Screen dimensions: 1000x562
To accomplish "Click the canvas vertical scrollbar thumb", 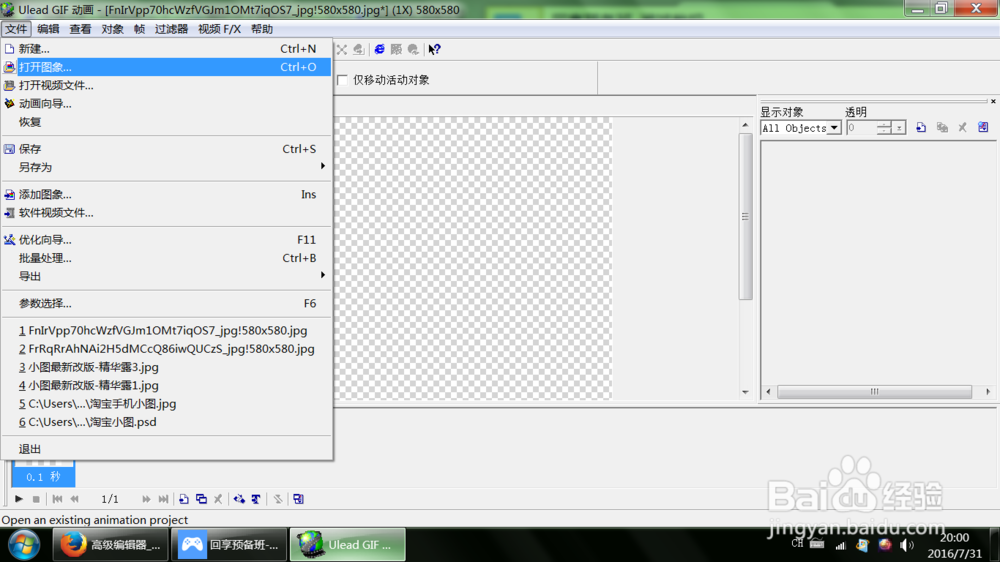I will pyautogui.click(x=745, y=217).
